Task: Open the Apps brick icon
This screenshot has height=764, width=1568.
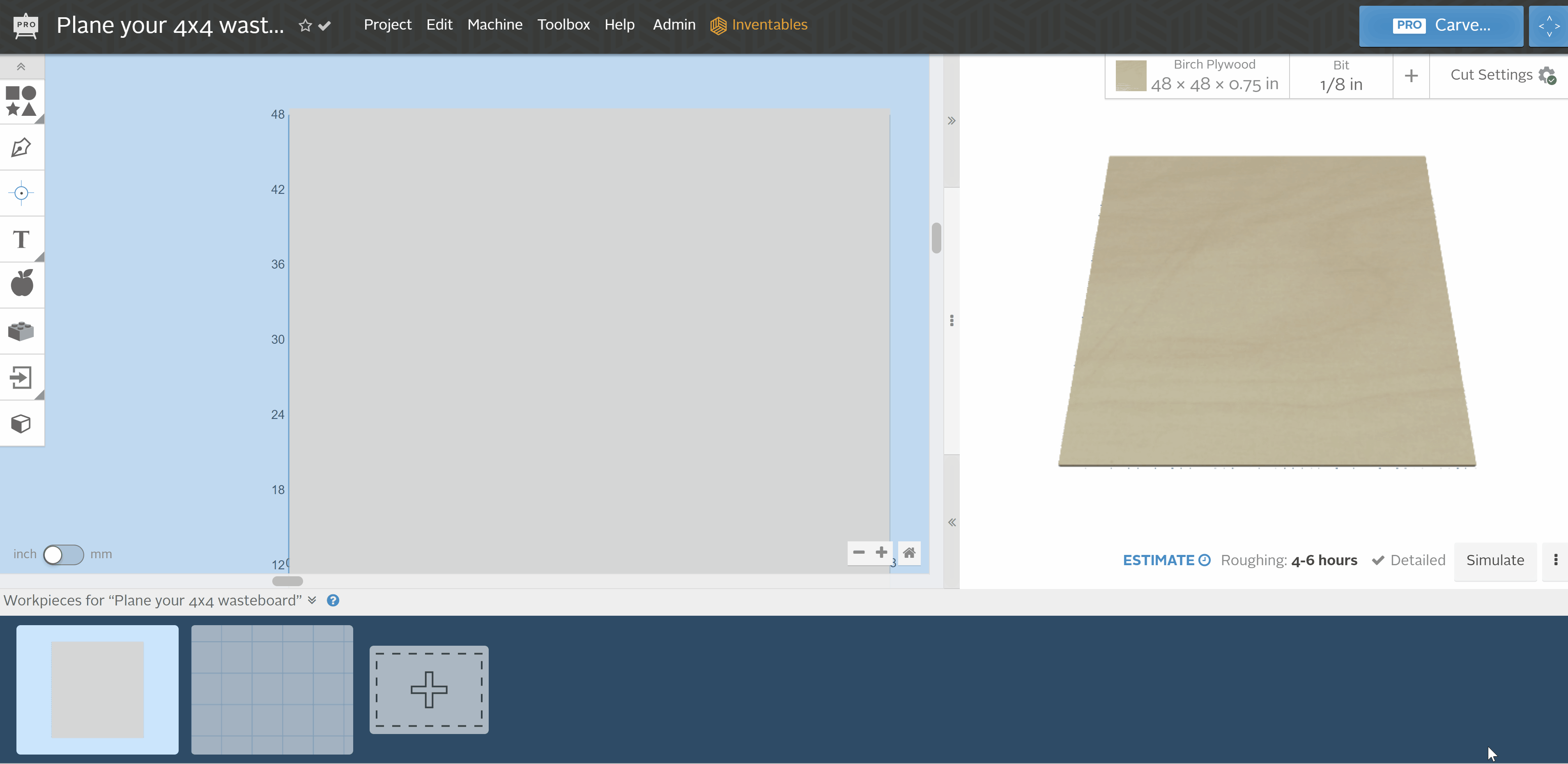Action: pos(21,331)
